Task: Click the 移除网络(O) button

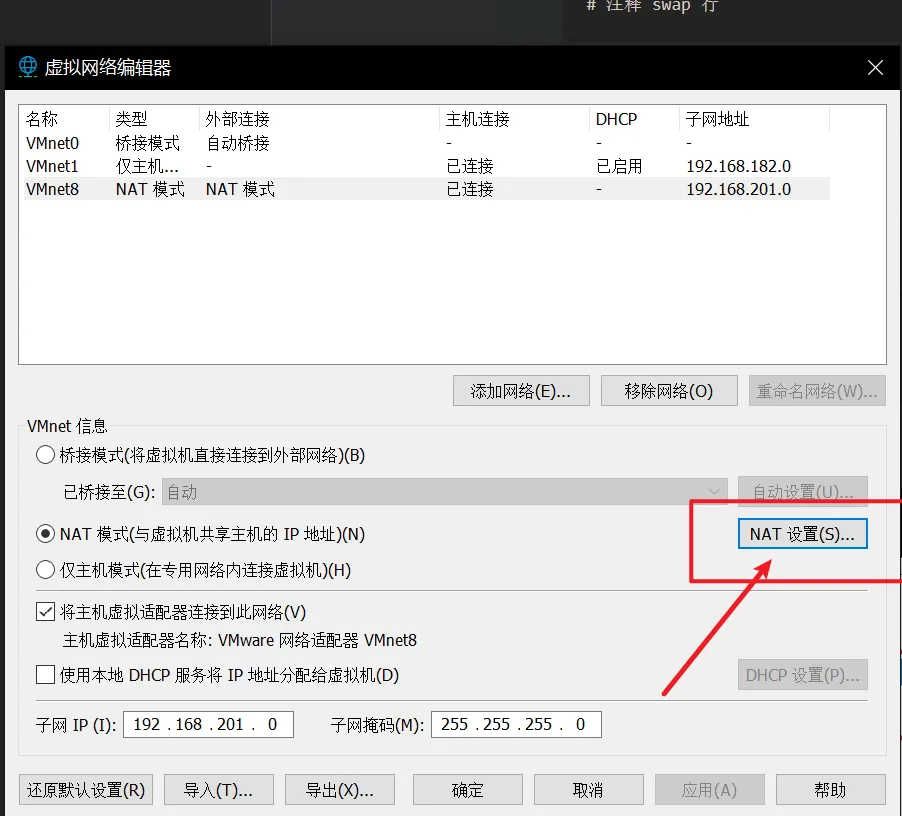Action: click(x=669, y=391)
